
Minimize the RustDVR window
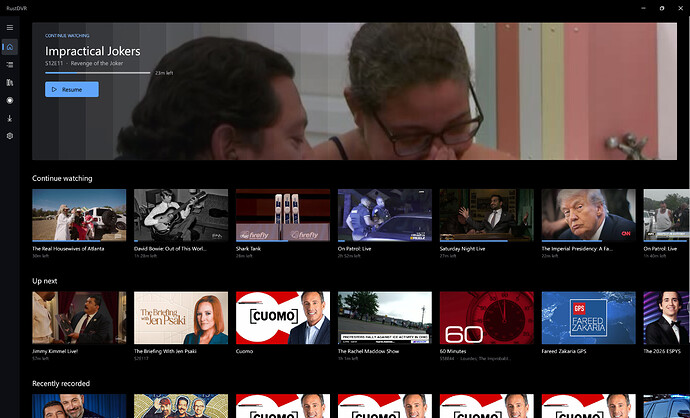click(x=643, y=8)
